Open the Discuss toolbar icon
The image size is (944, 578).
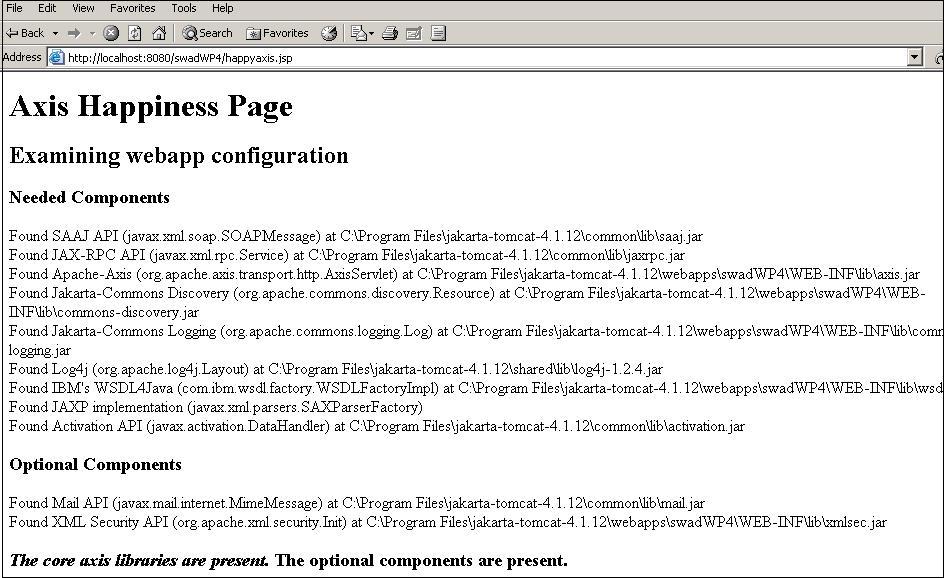(x=437, y=32)
